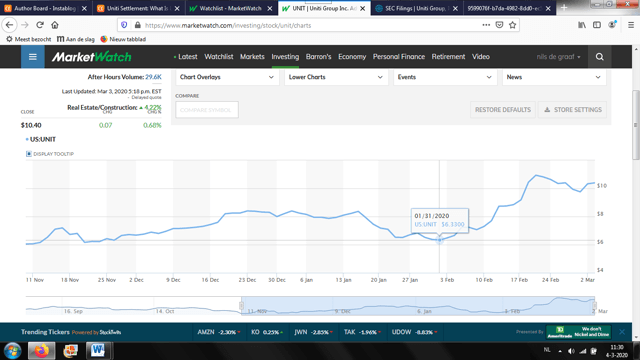Open Real Estate/Construction sector link
Image resolution: width=640 pixels, height=360 pixels.
coord(102,107)
